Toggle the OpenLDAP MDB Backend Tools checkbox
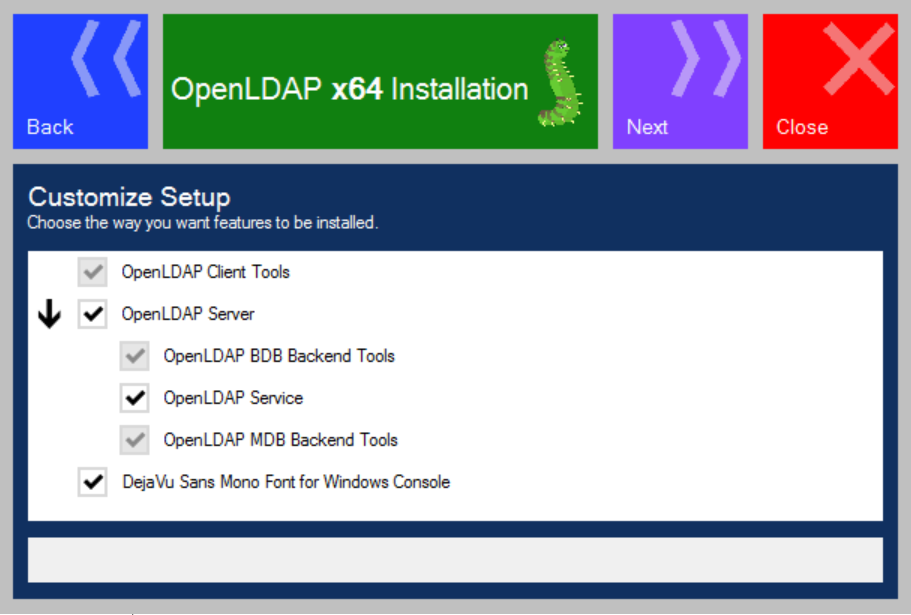The height and width of the screenshot is (615, 911). click(135, 440)
